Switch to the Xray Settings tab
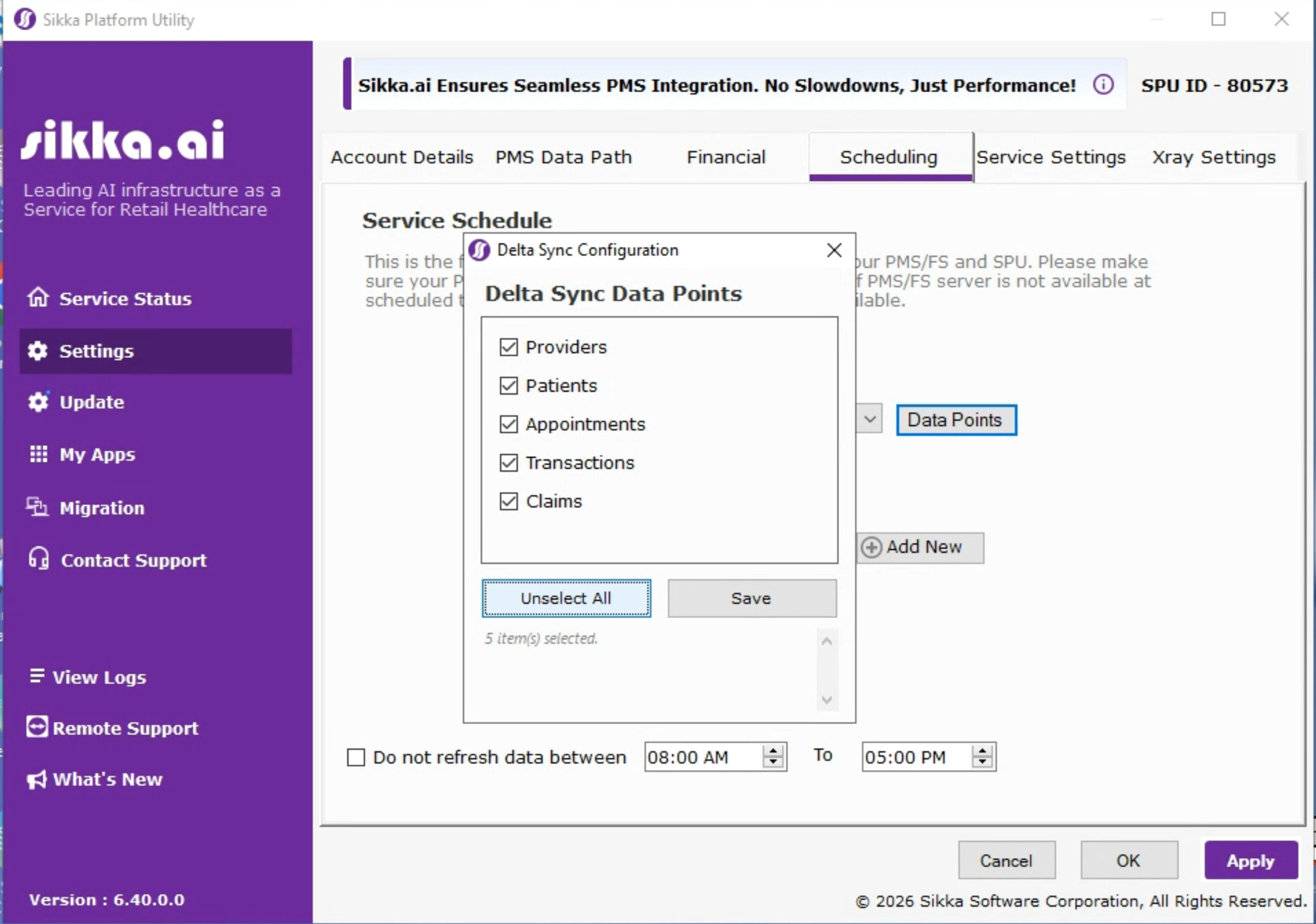The image size is (1316, 924). point(1214,157)
